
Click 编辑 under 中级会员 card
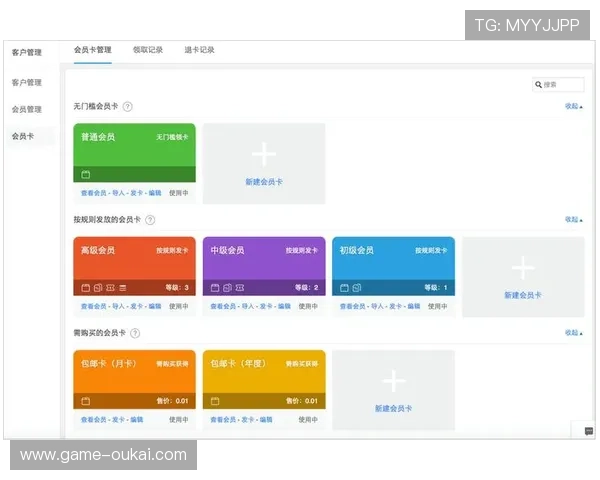[x=284, y=306]
